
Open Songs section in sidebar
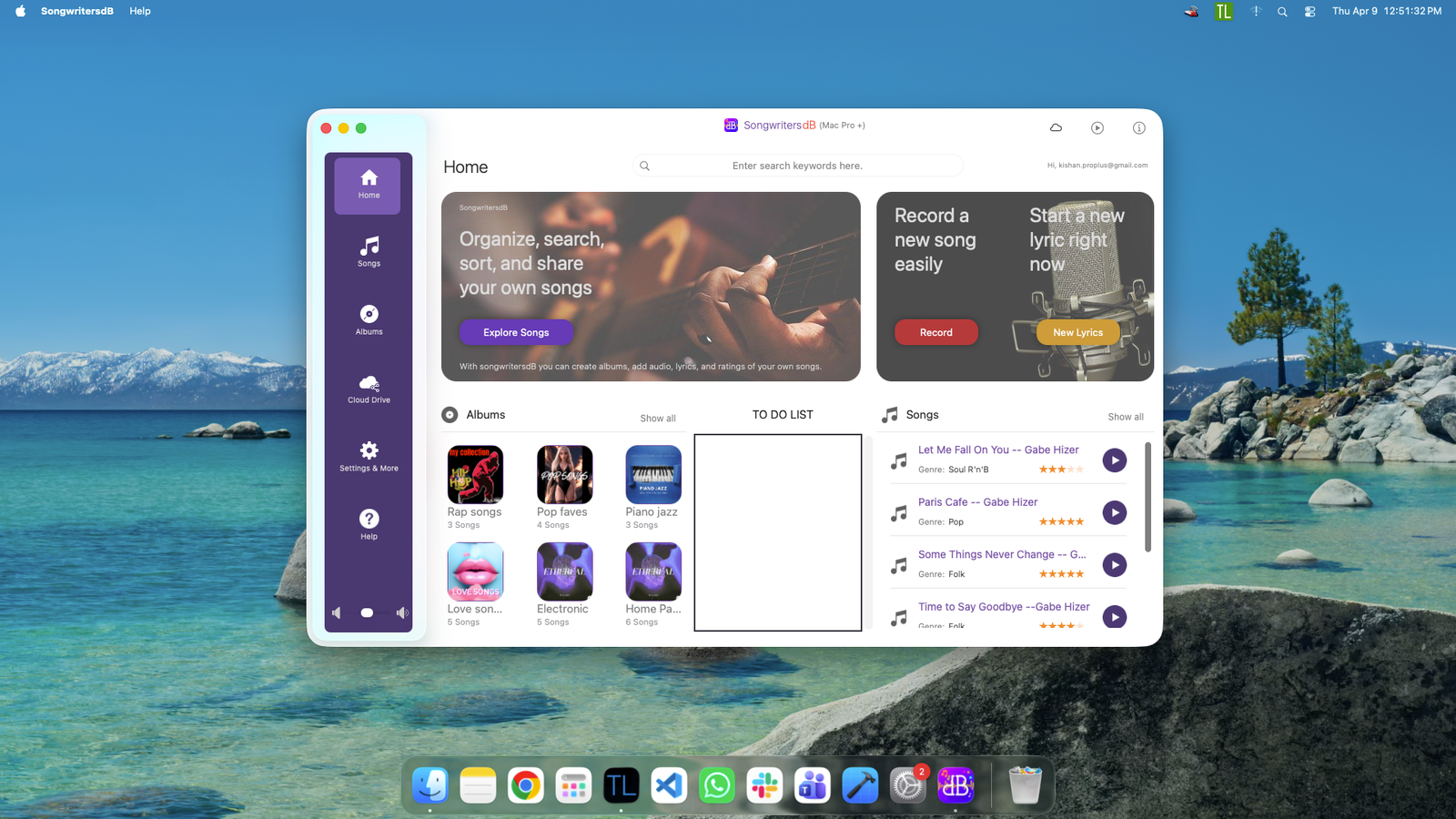click(x=369, y=252)
